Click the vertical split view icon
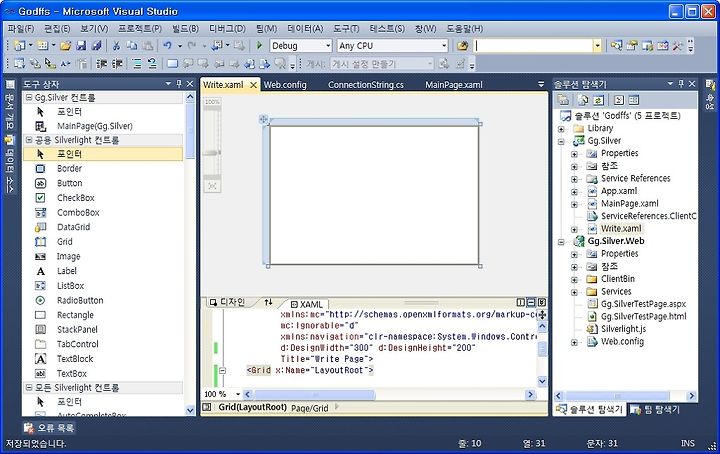 click(521, 302)
